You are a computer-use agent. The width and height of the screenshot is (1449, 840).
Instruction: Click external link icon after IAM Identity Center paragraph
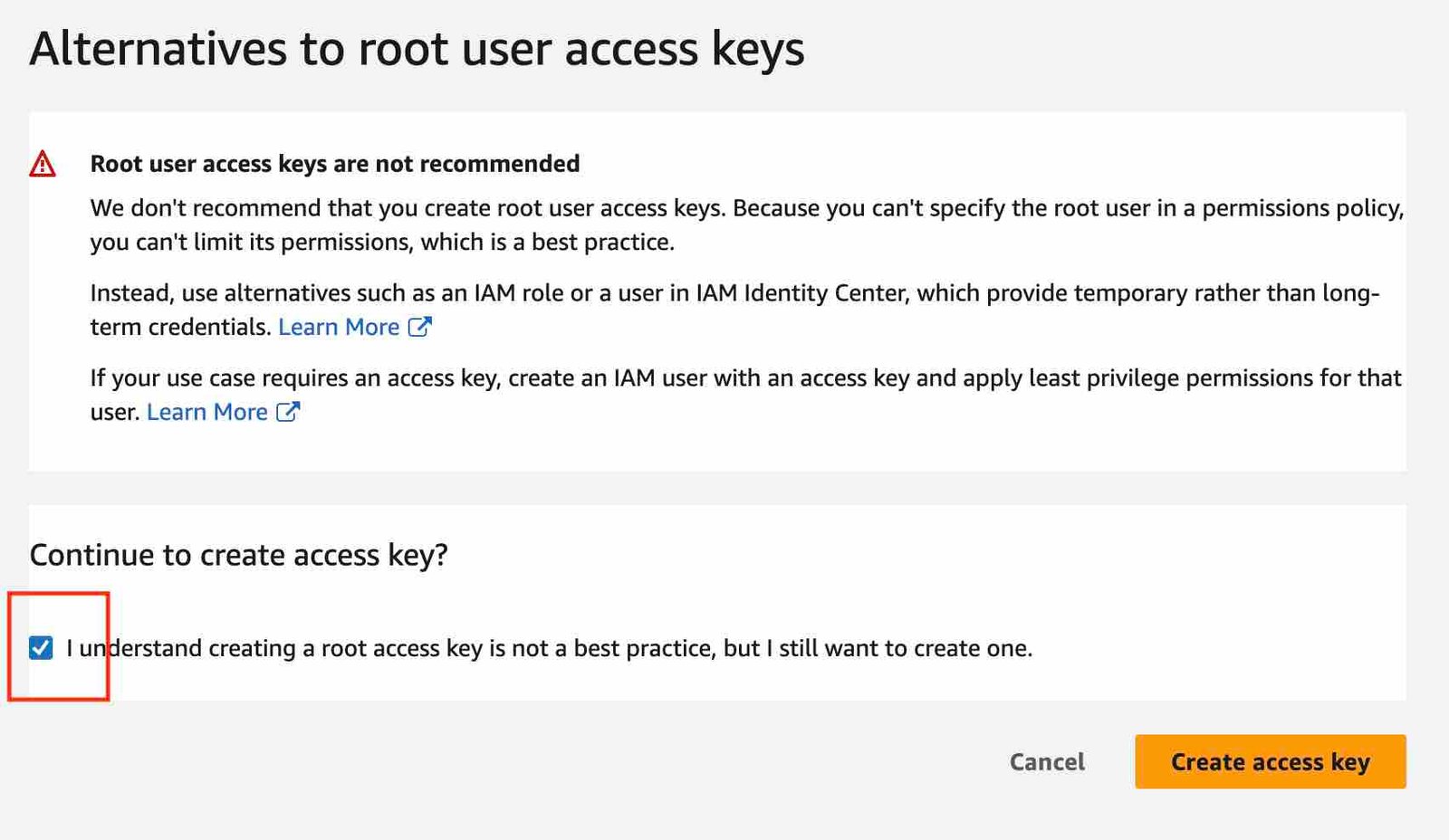419,327
